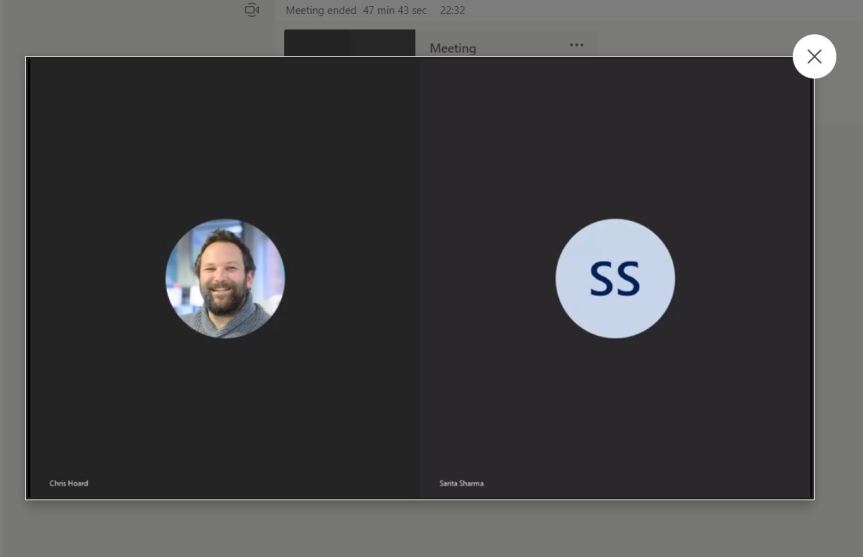Screen dimensions: 863x557
Task: Click empty area above Chris Hoard's avatar
Action: (225, 140)
